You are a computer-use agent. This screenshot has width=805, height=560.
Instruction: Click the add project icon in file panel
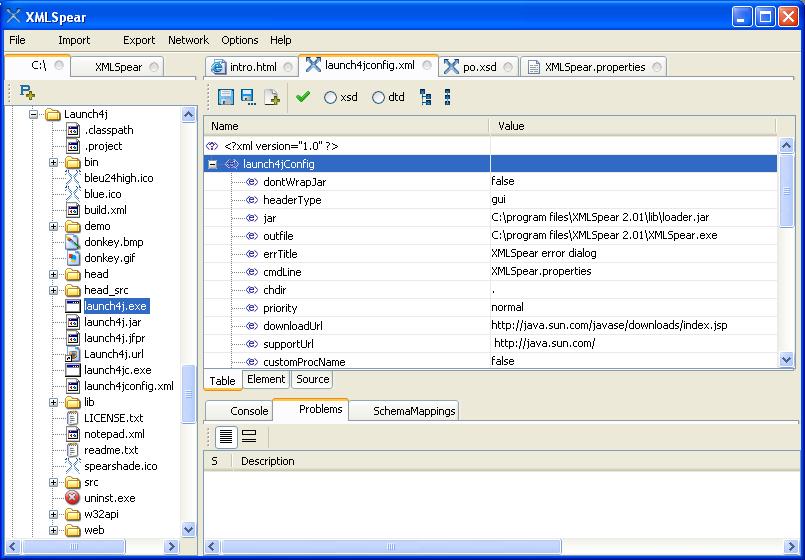tap(27, 92)
